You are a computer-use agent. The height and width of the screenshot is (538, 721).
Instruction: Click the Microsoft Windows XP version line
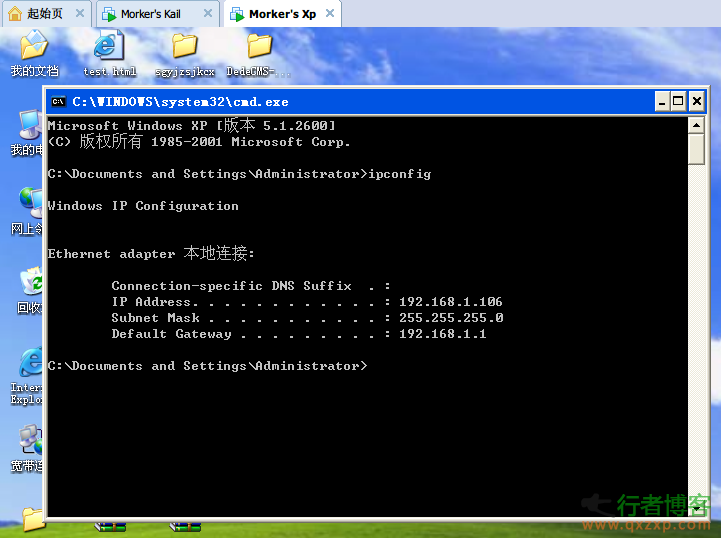pos(192,125)
